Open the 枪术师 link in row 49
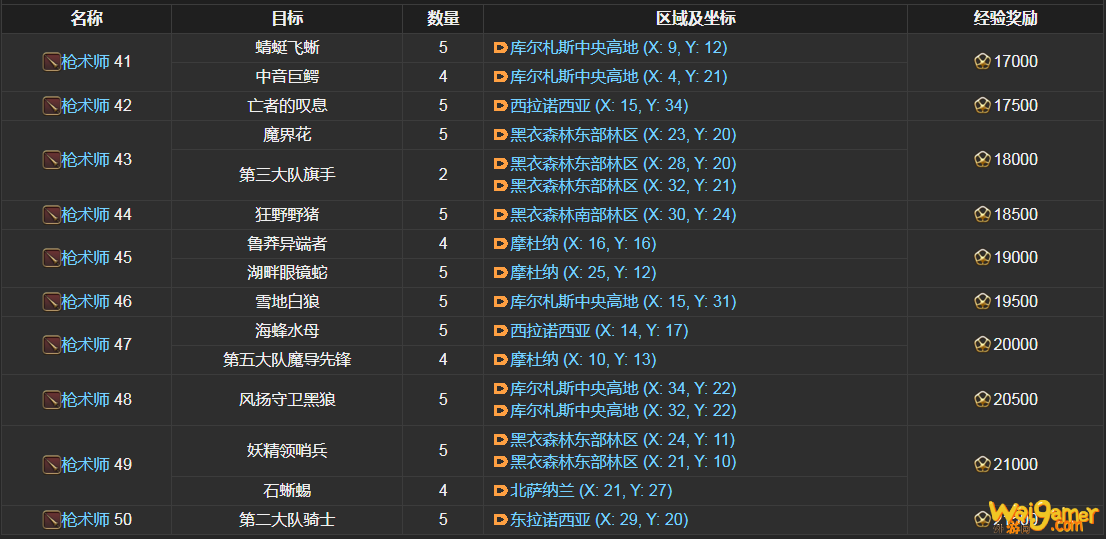The height and width of the screenshot is (539, 1106). tap(85, 465)
